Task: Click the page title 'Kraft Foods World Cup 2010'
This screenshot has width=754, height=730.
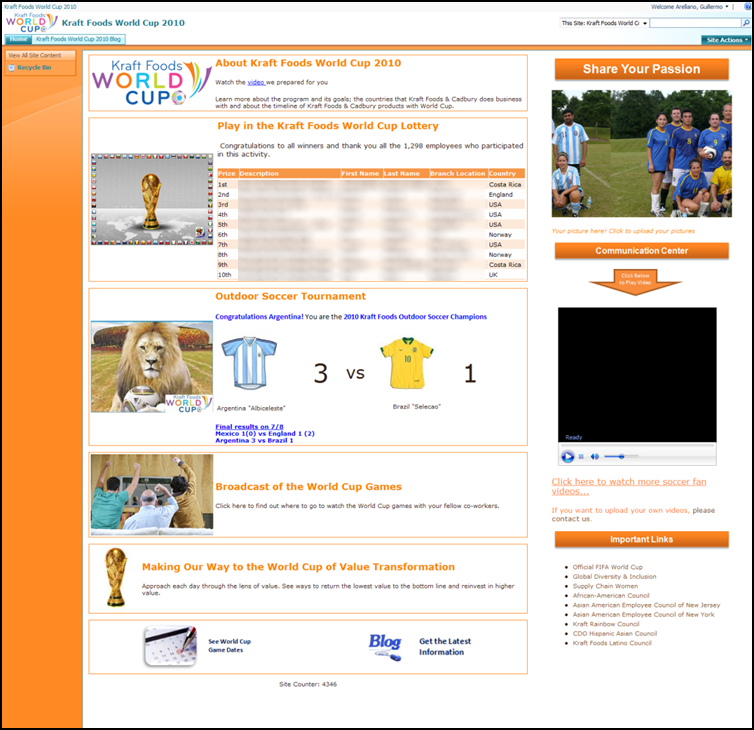Action: coord(123,23)
